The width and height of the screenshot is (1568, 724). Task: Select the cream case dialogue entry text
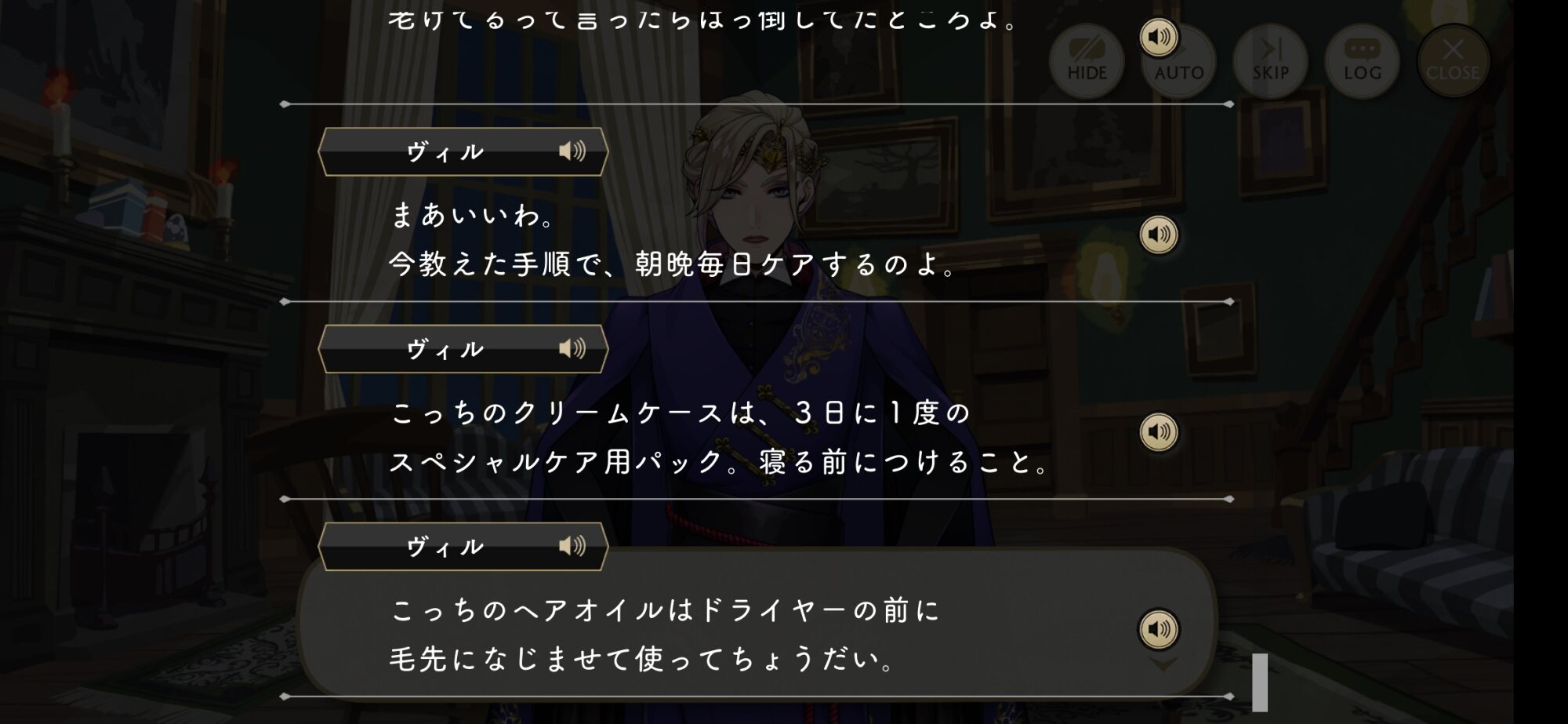pos(720,437)
